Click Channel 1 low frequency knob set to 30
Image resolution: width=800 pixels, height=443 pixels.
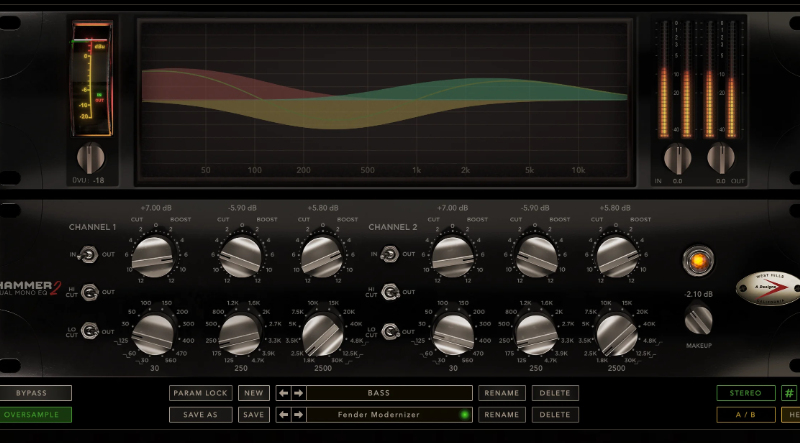tap(153, 335)
